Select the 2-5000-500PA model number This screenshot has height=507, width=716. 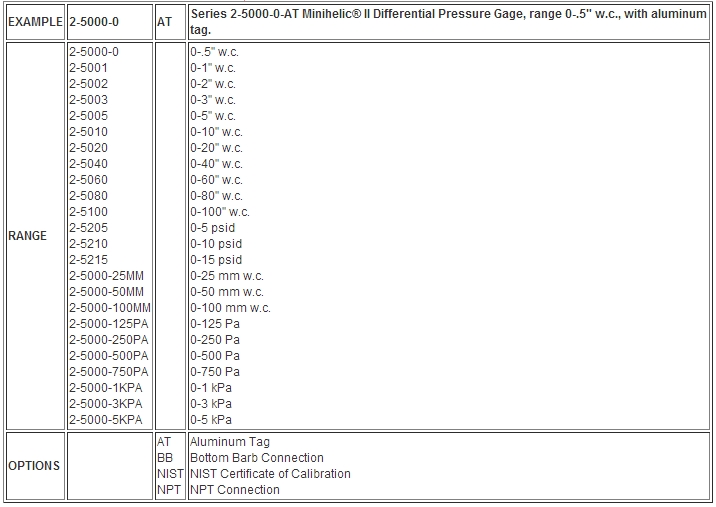coord(109,356)
